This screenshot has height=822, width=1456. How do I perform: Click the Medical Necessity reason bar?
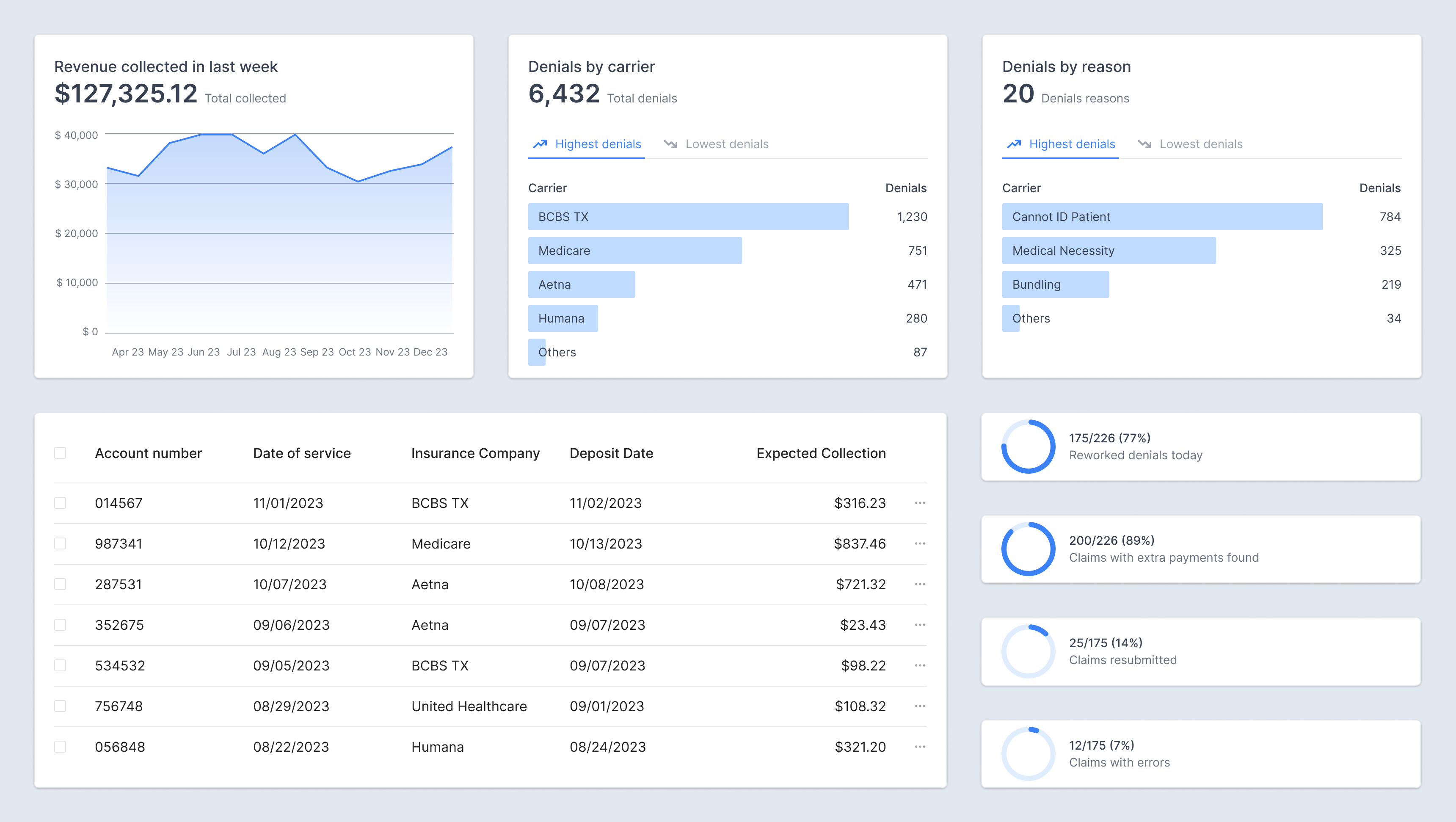1109,251
